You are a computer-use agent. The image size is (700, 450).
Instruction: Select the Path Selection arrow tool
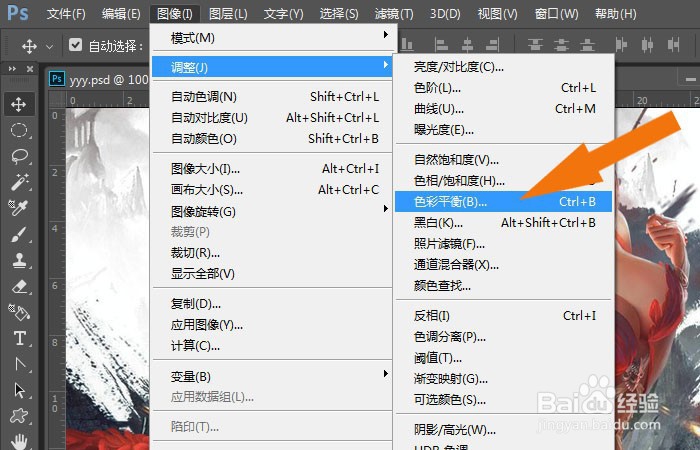point(18,391)
